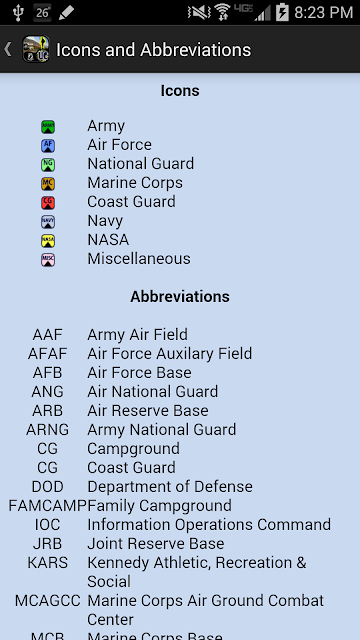Viewport: 360px width, 640px height.
Task: Tap the blue Air Force icon
Action: [48, 146]
